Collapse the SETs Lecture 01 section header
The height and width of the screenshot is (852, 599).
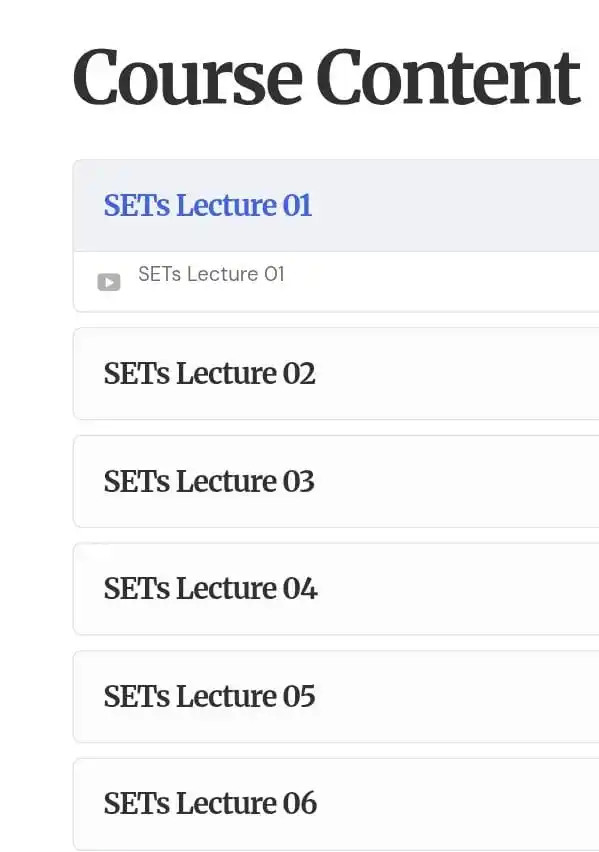pos(336,205)
